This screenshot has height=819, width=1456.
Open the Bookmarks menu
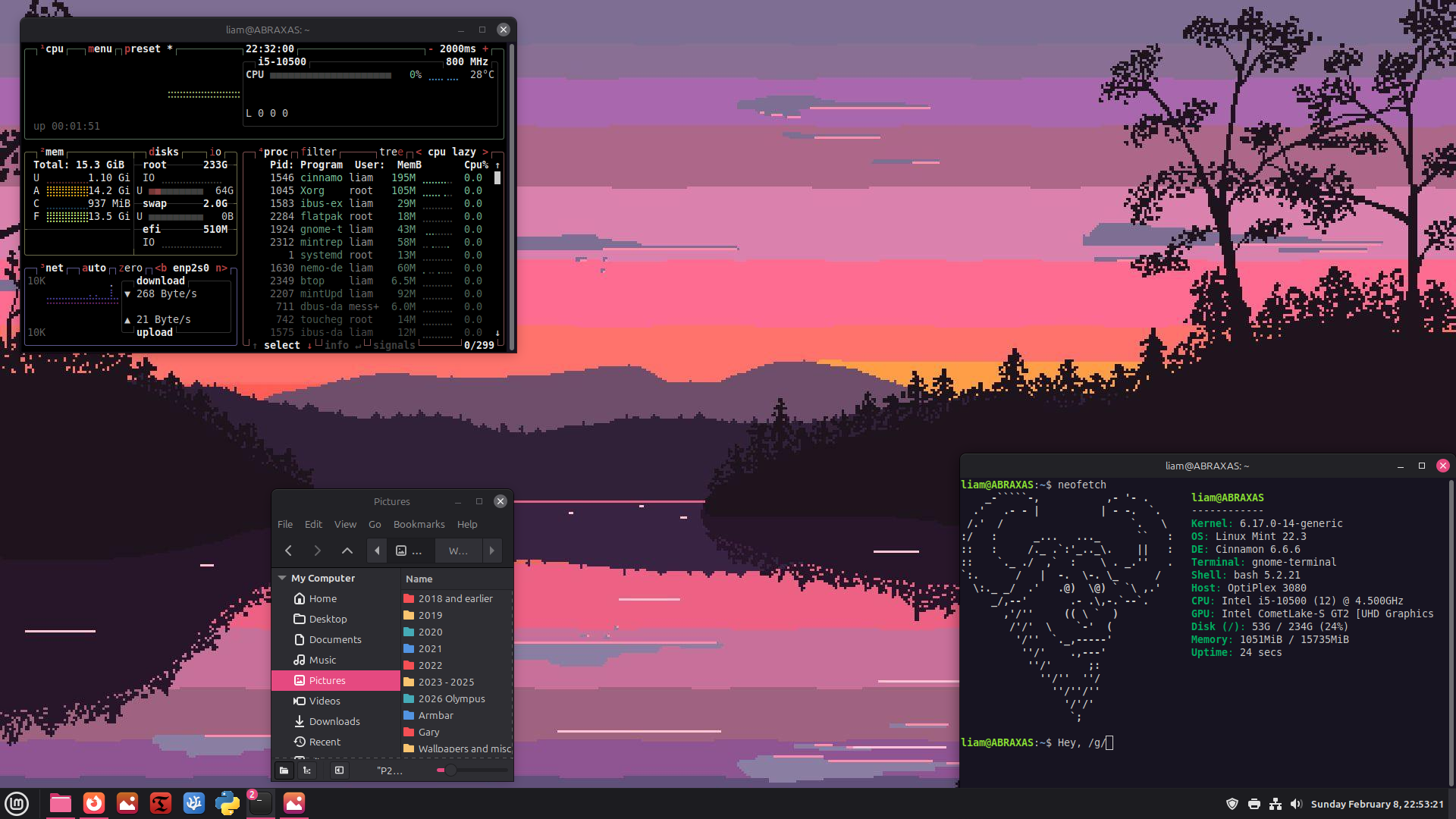(x=419, y=524)
